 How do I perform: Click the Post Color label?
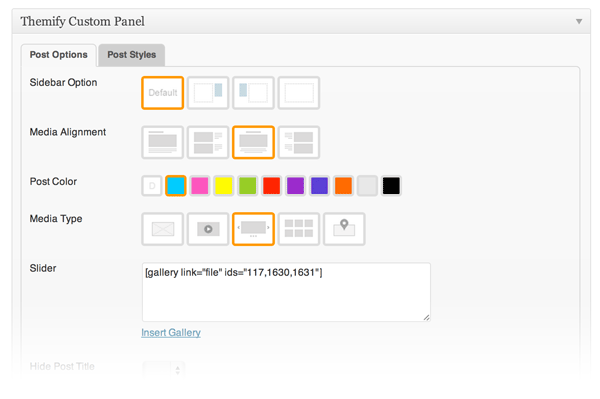click(x=53, y=181)
